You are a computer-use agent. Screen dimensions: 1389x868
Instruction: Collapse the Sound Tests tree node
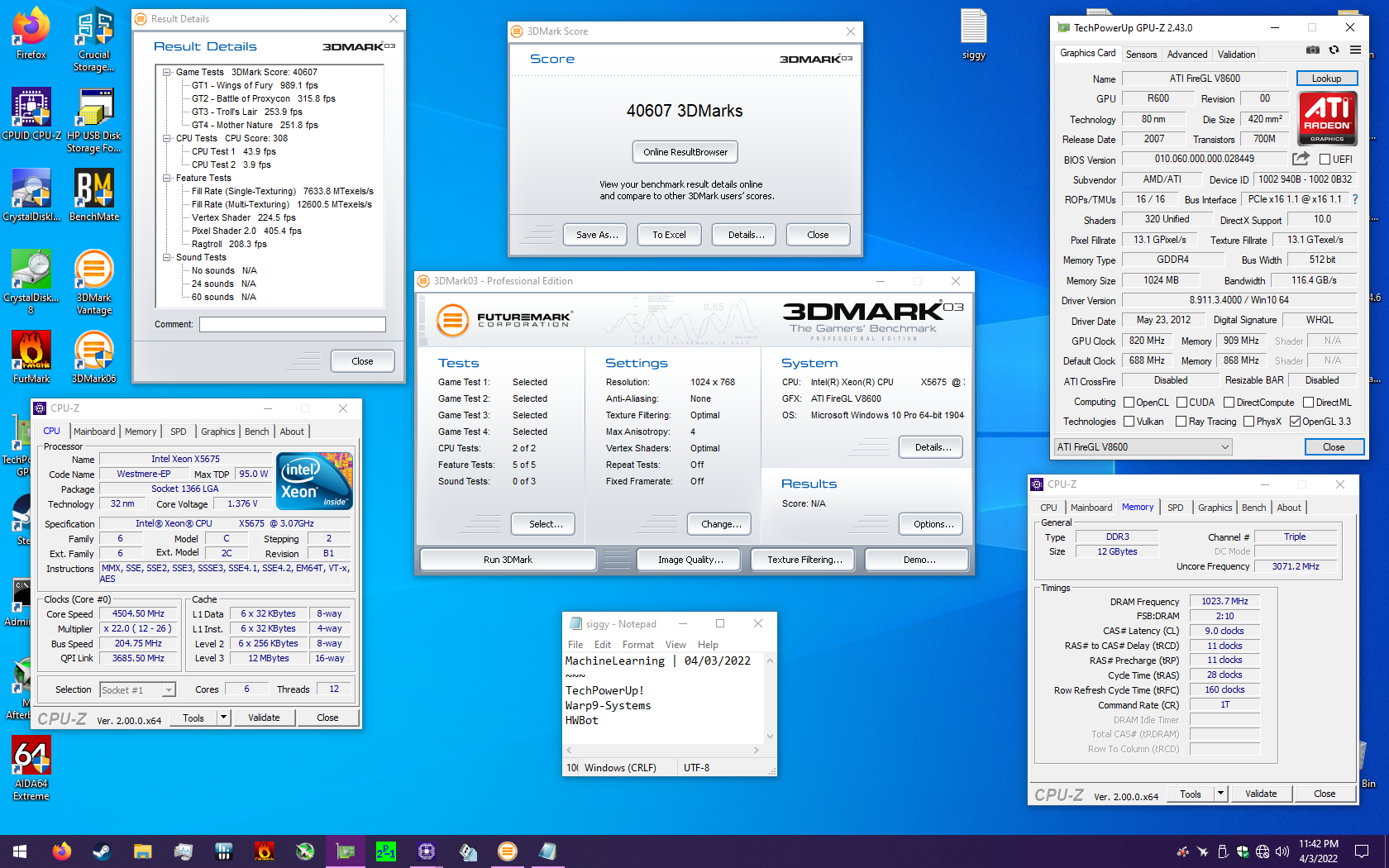[x=166, y=258]
